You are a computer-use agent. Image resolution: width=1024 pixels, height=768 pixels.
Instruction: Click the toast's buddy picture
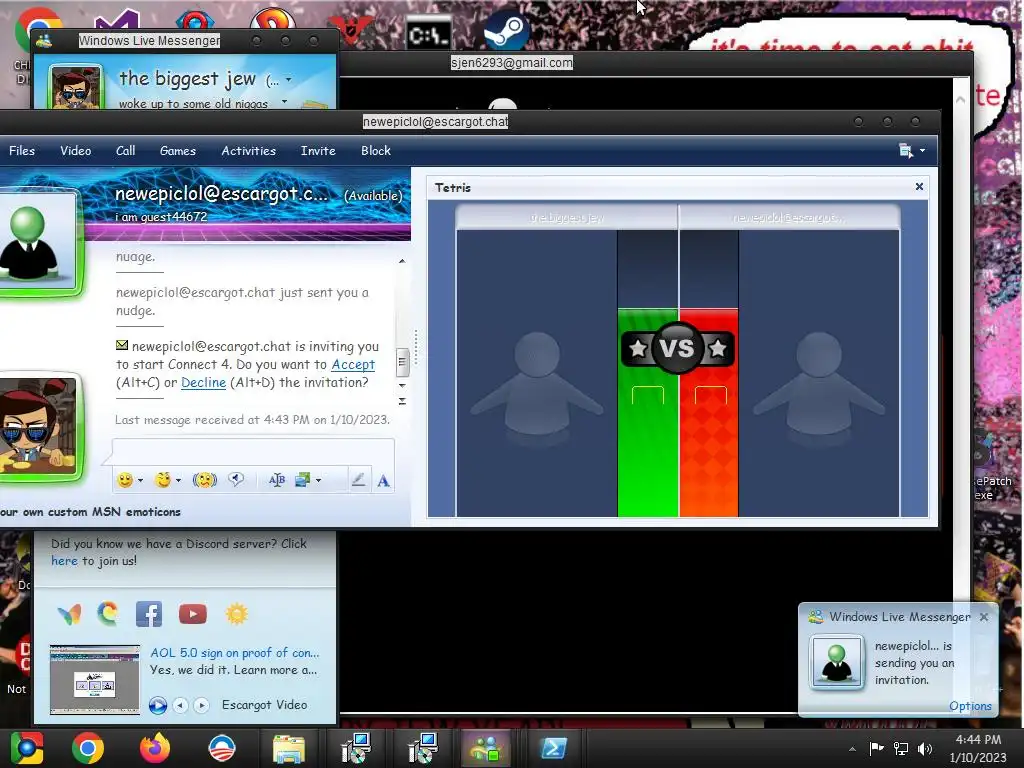tap(837, 662)
